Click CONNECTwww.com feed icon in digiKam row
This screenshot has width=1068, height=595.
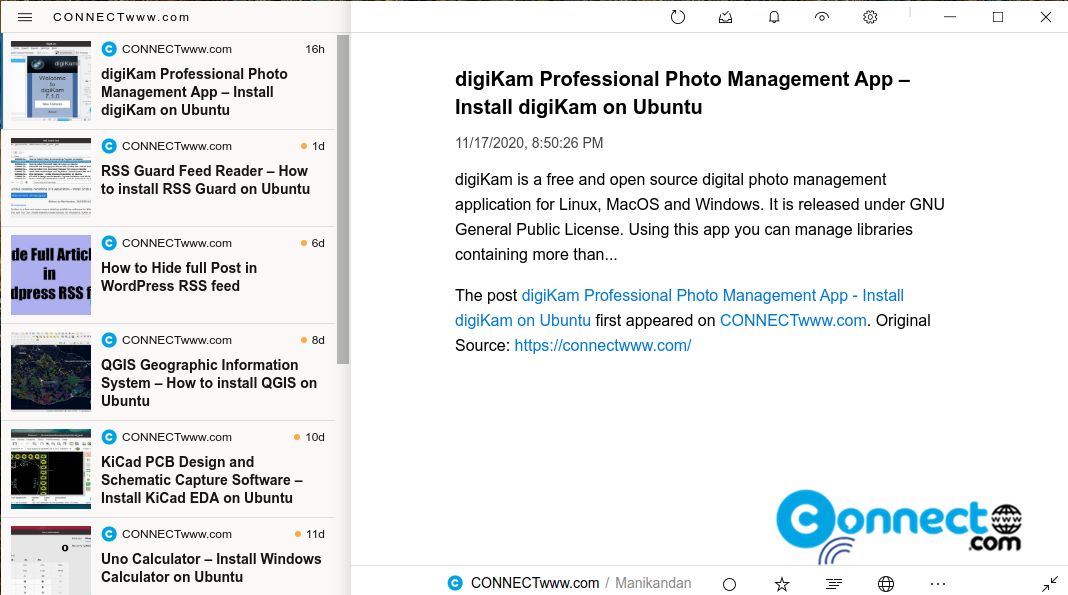point(109,49)
